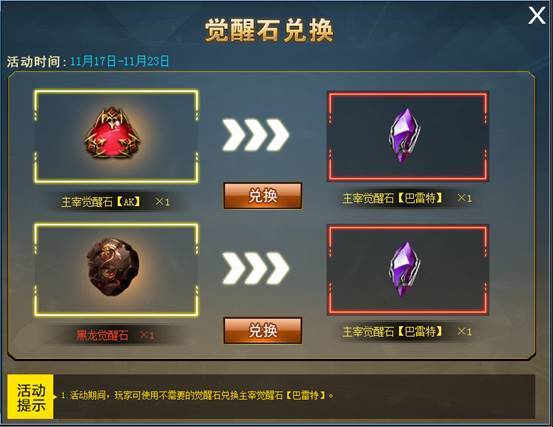This screenshot has width=553, height=427.
Task: Click the bottom 主宰觉醒石【巴雷特】×1 label
Action: click(407, 331)
